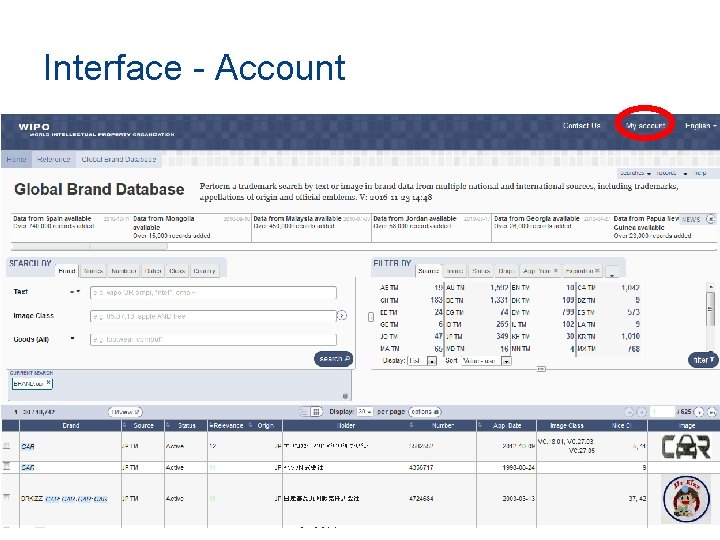Open the Text operator dropdown
720x540 pixels.
point(75,292)
